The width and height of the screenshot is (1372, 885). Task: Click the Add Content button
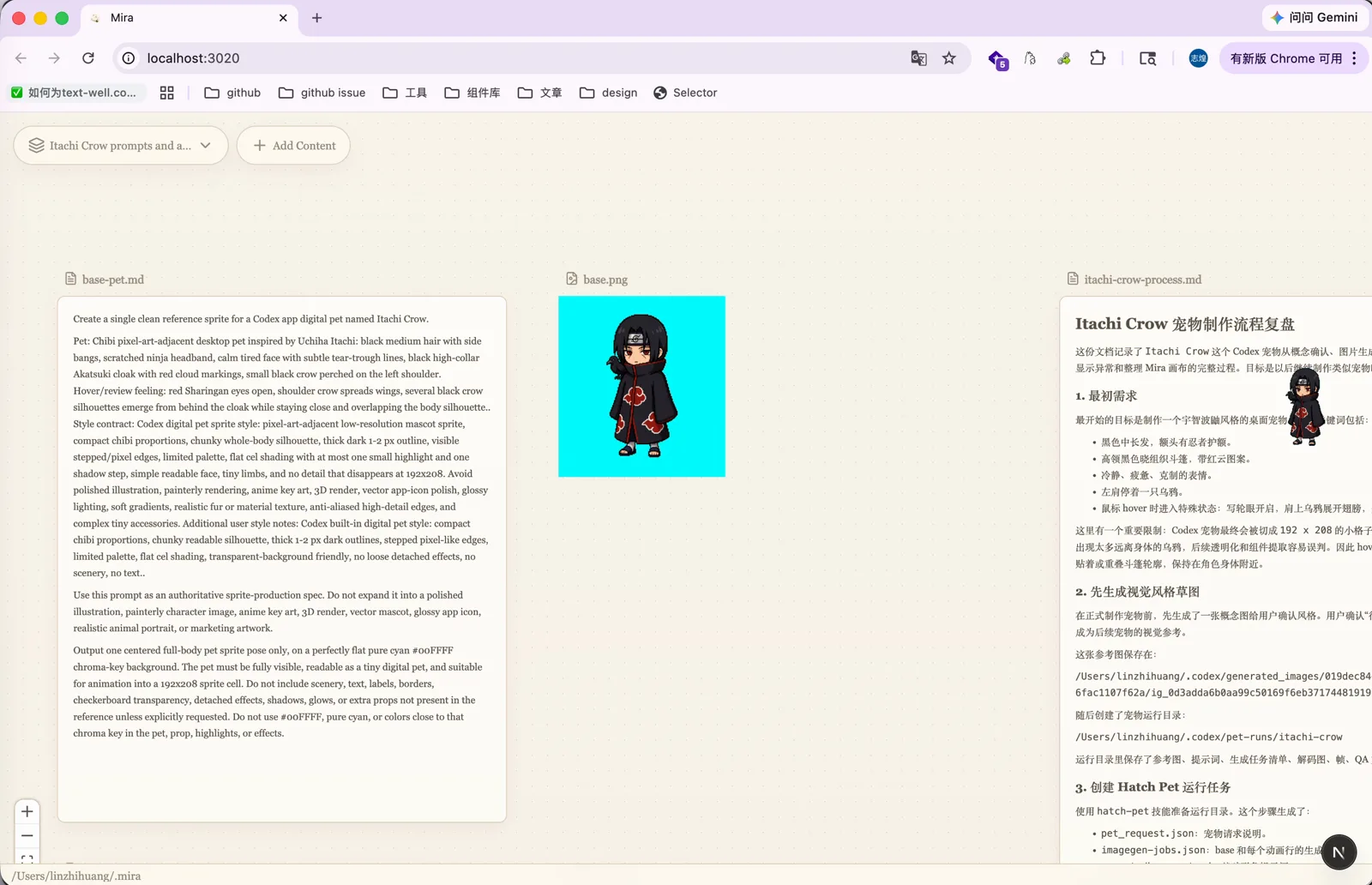tap(293, 146)
